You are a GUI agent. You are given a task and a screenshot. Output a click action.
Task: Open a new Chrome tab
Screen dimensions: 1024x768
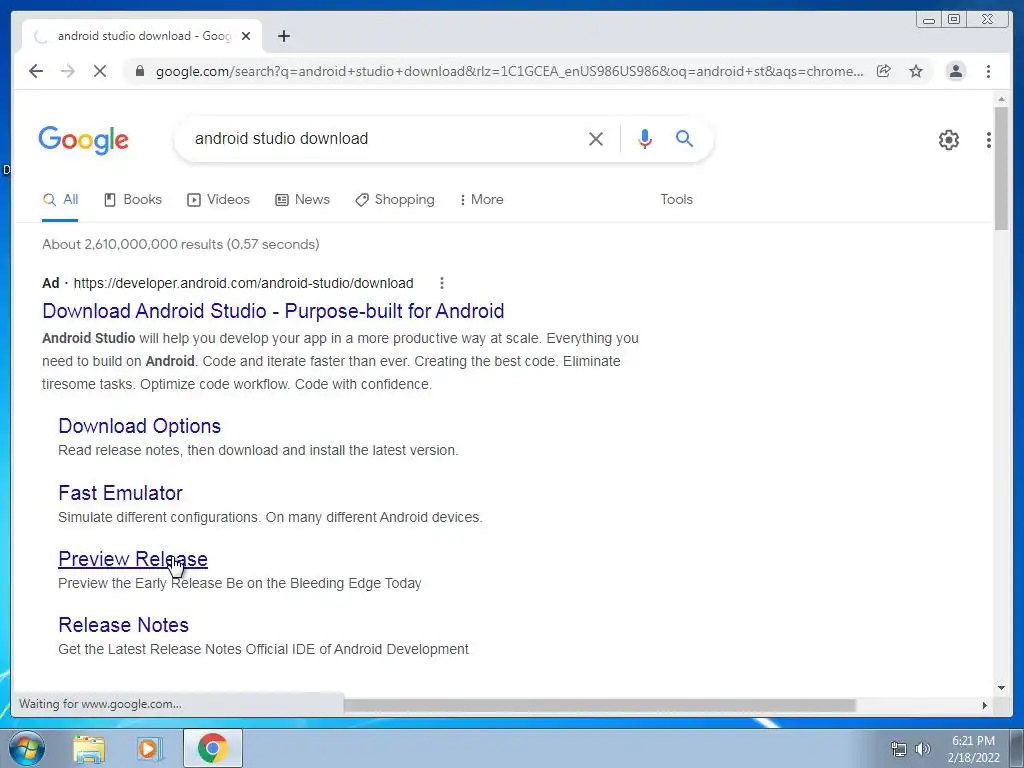[283, 36]
